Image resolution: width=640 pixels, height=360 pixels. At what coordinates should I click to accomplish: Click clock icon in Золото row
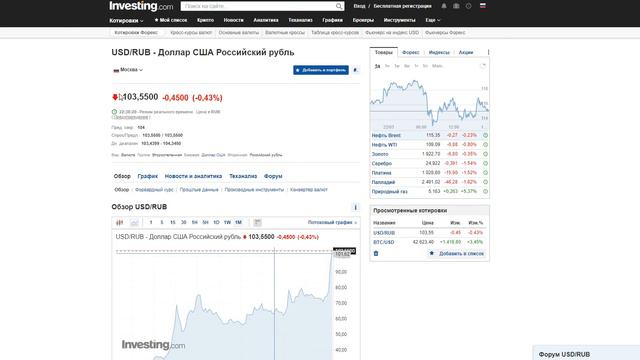click(485, 154)
